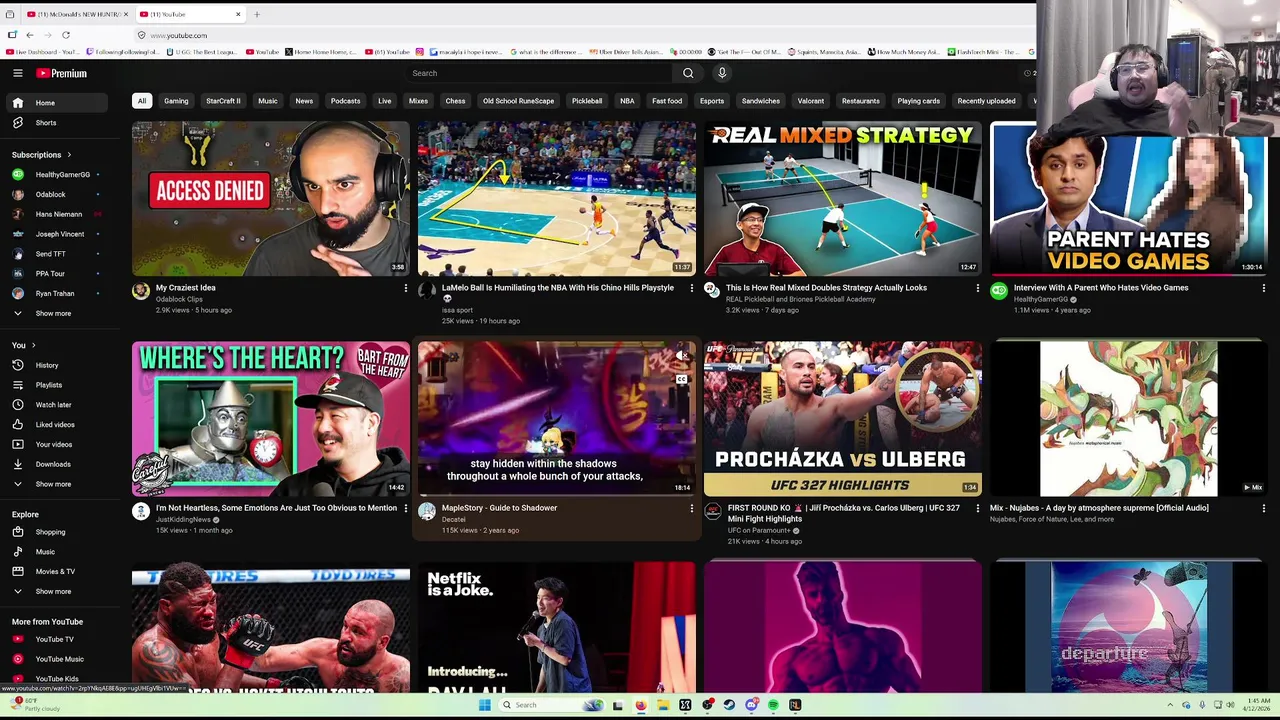Play the Where's The Heart thumbnail
This screenshot has height=720, width=1280.
271,419
